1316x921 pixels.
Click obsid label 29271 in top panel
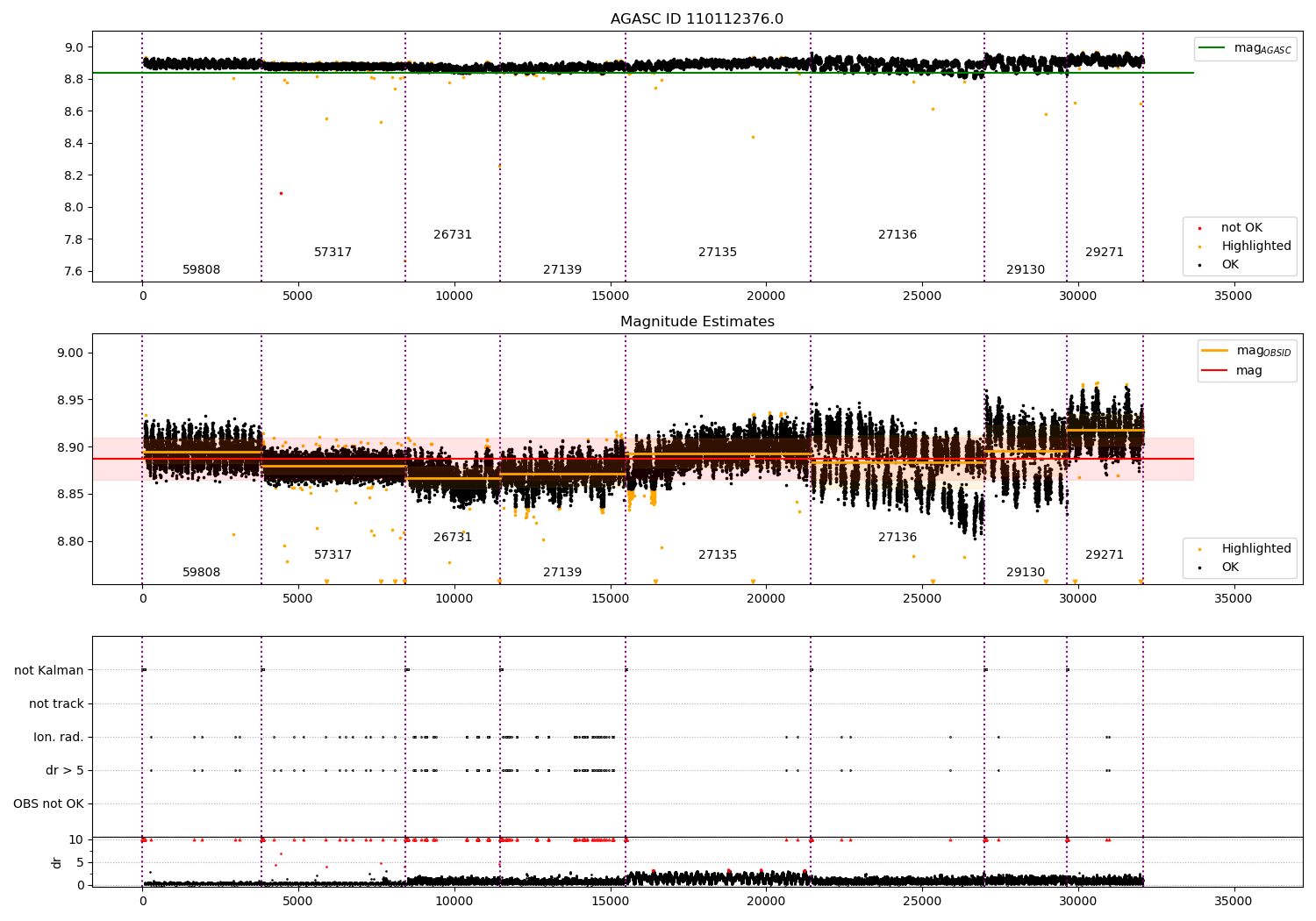click(1105, 253)
